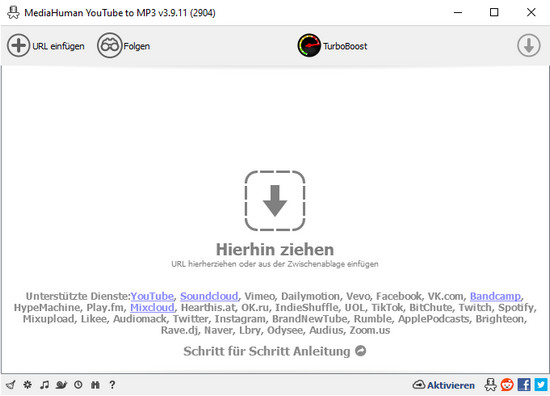The width and height of the screenshot is (550, 396).
Task: Click the MediaHuman mascot icon in the status bar
Action: click(490, 385)
